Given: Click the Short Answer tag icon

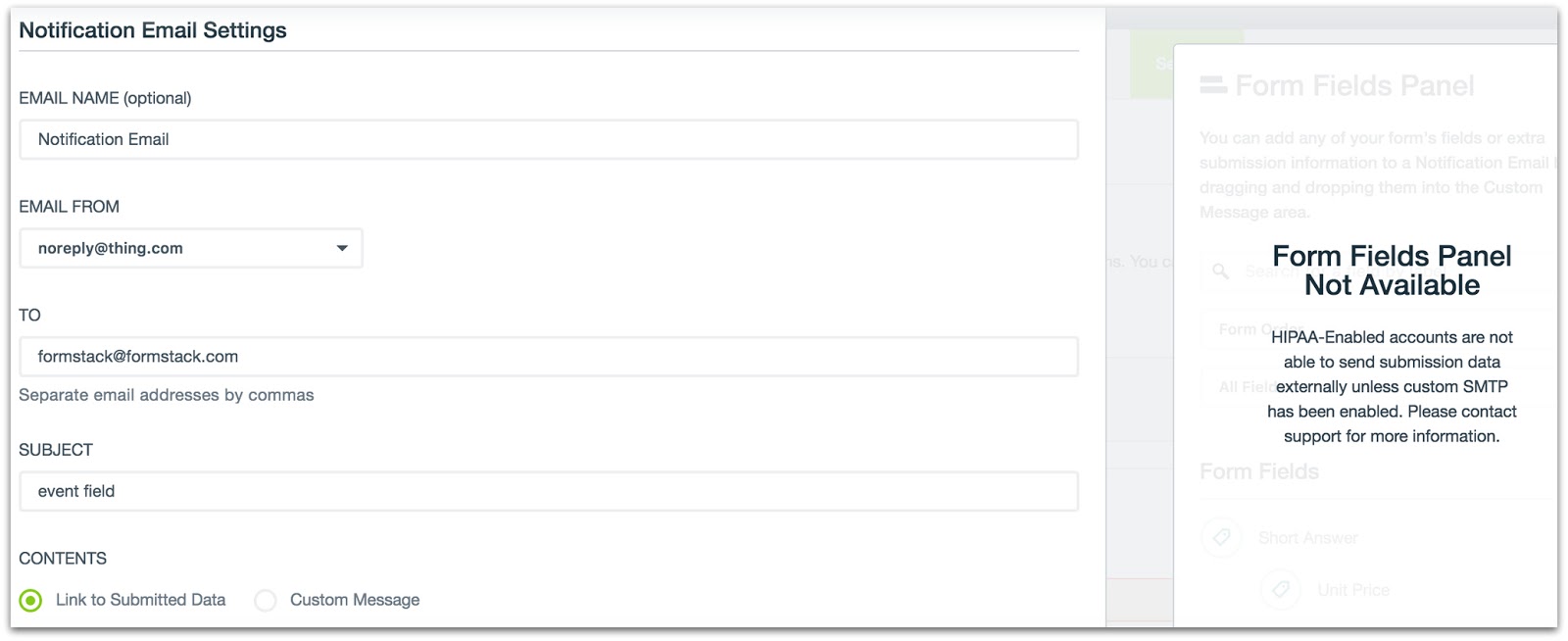Looking at the screenshot, I should [1221, 537].
